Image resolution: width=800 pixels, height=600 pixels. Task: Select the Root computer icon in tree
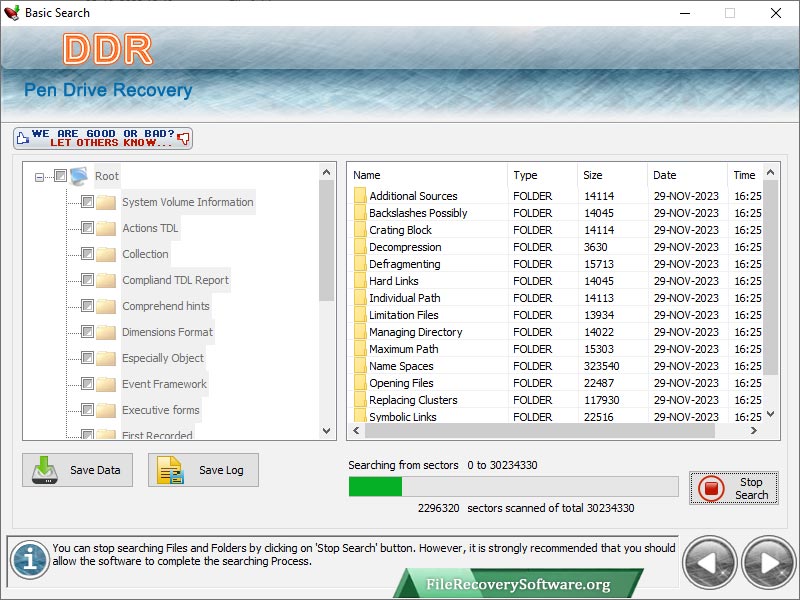click(80, 176)
